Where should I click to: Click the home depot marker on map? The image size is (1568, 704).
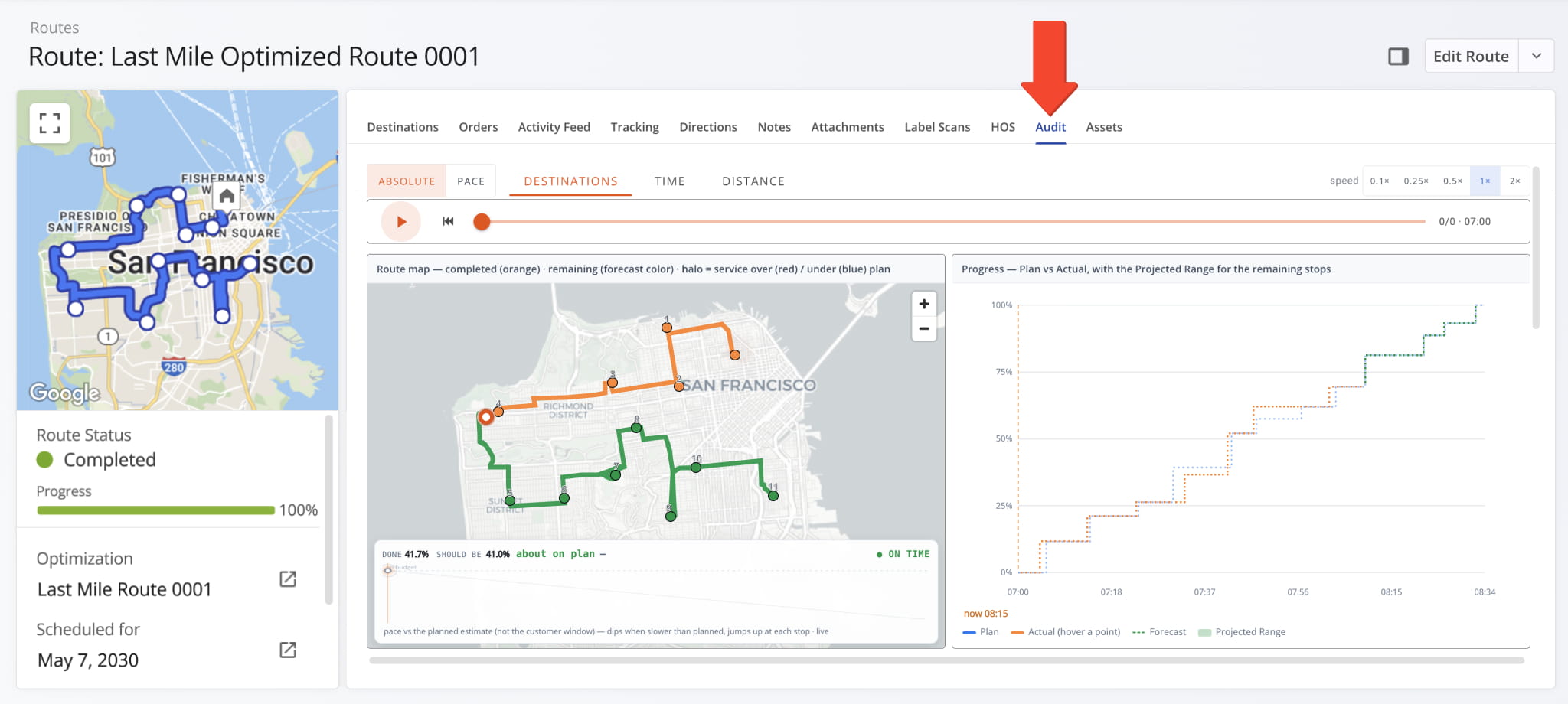227,196
